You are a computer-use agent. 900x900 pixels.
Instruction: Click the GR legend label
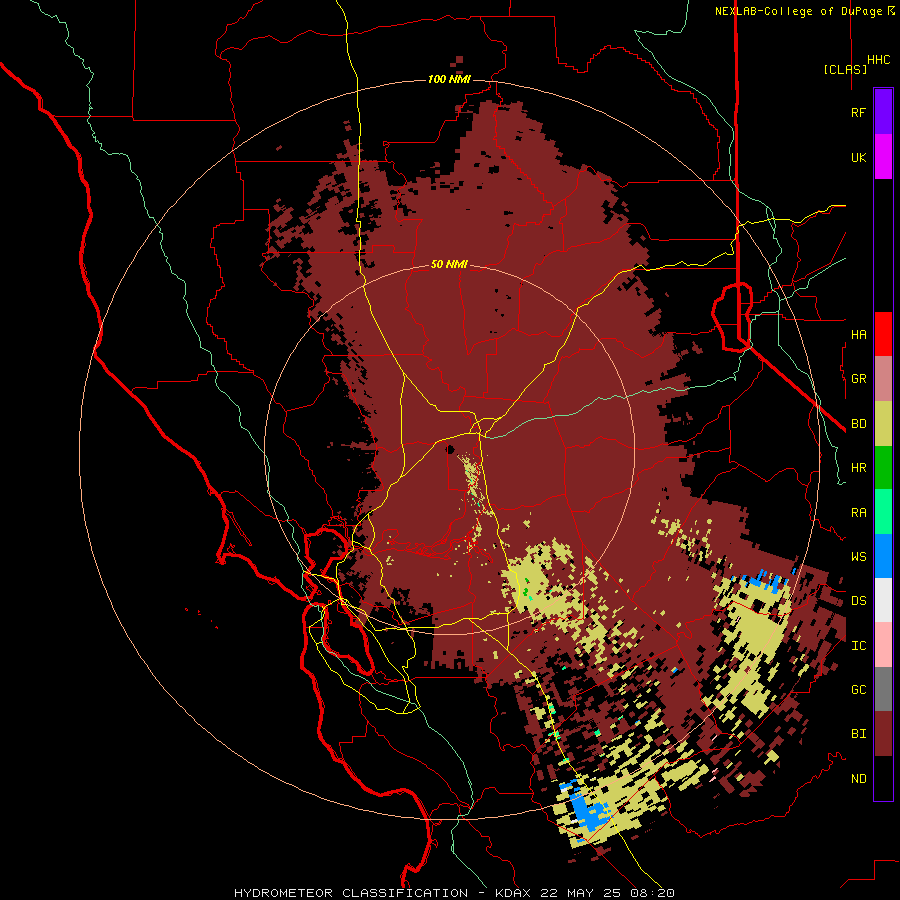coord(858,379)
